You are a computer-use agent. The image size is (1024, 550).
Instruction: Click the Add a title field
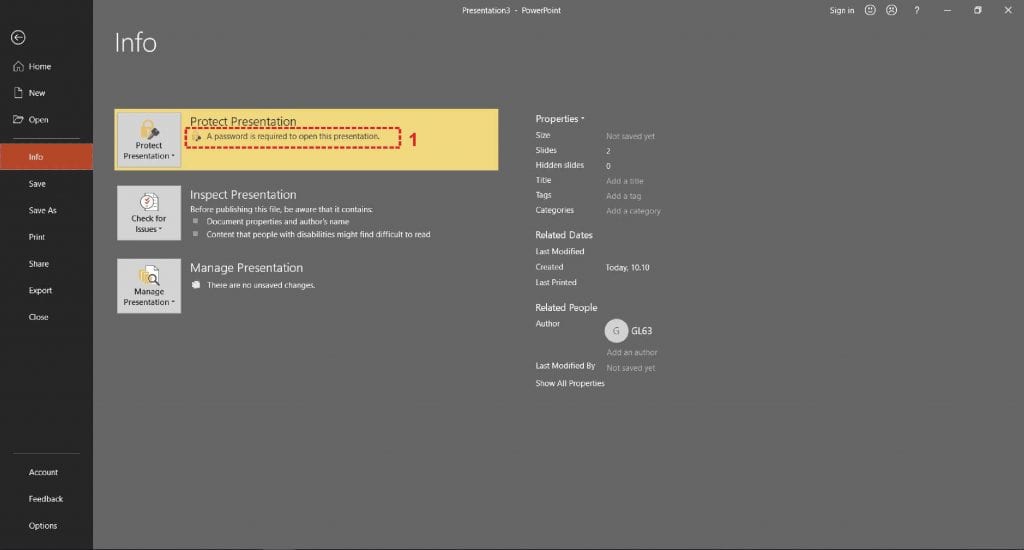point(624,181)
